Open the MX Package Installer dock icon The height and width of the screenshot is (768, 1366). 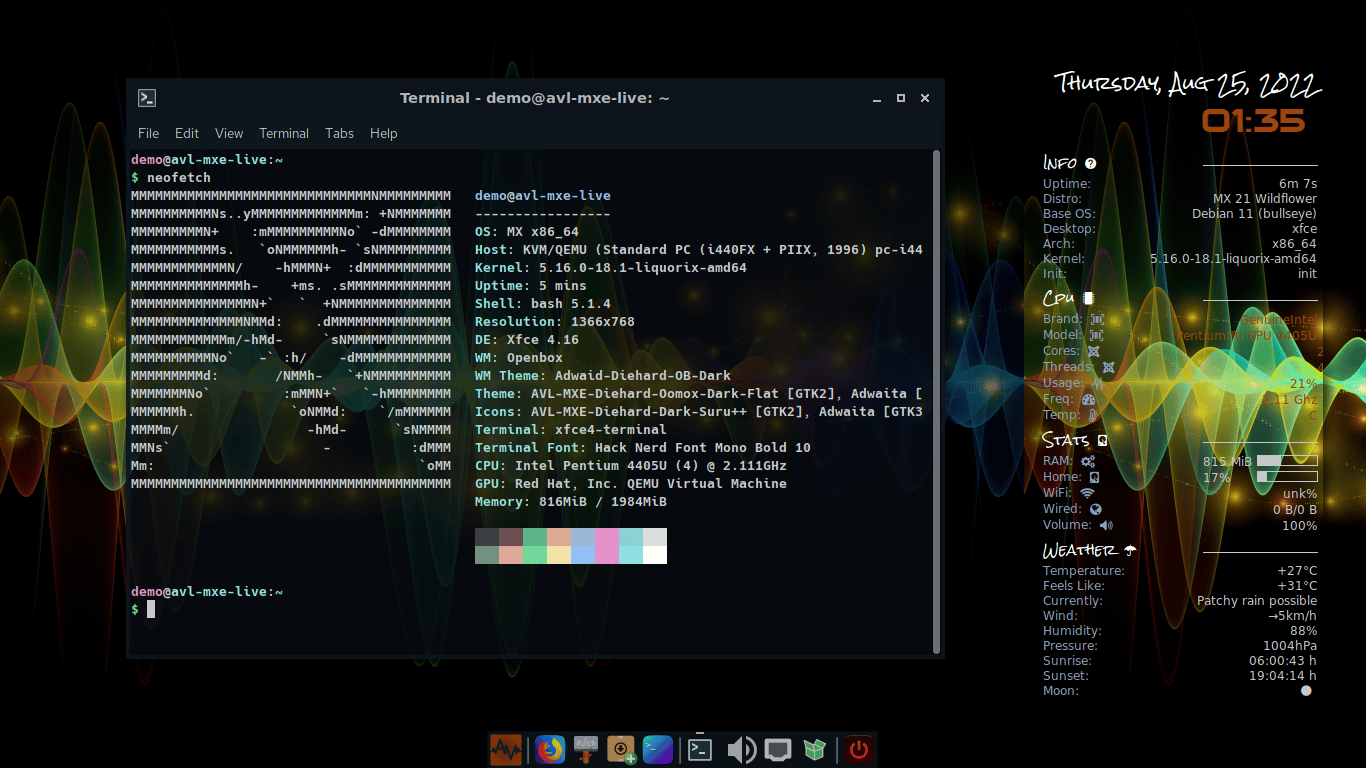pos(620,749)
